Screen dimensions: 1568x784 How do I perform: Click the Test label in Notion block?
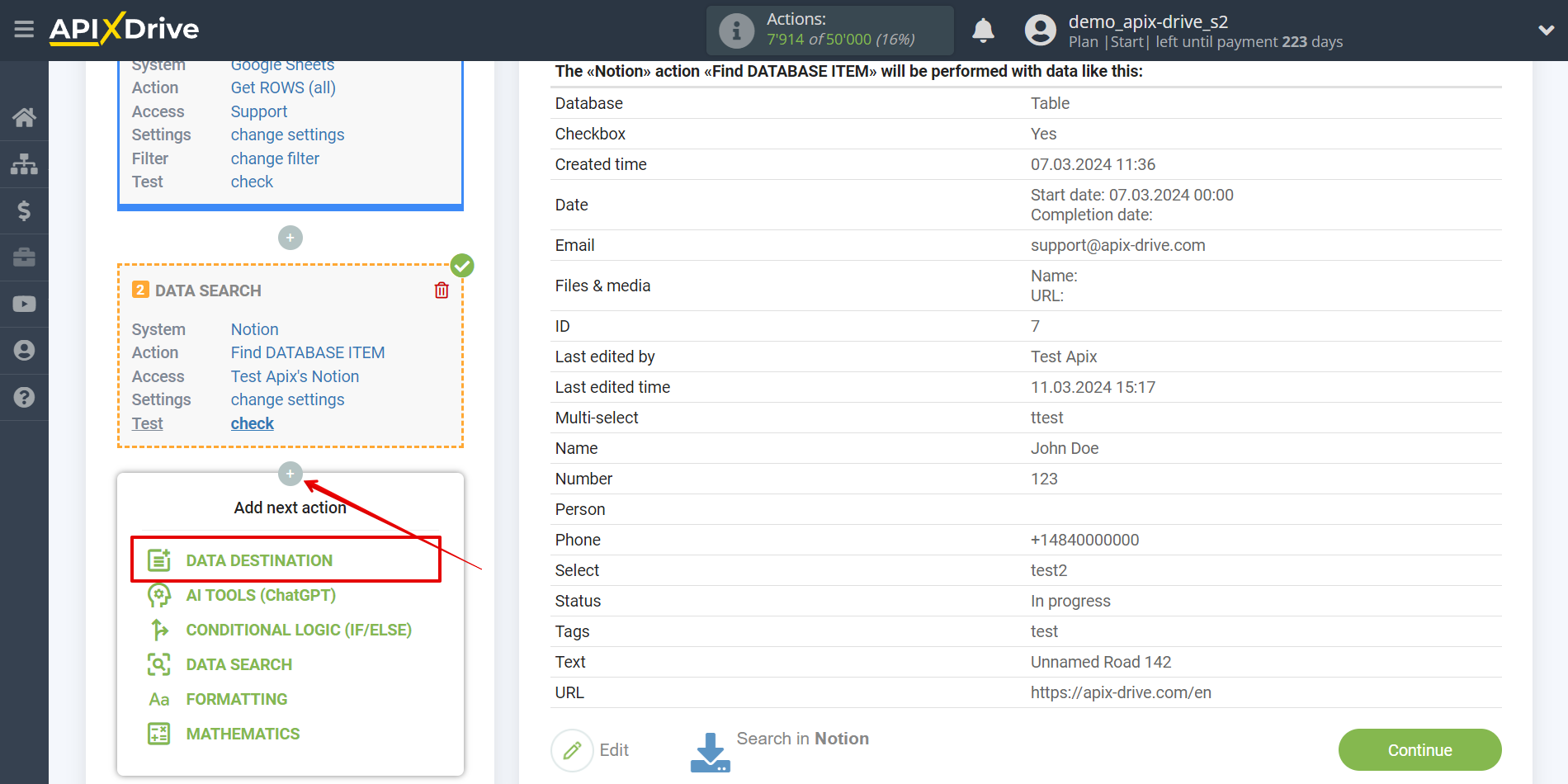(147, 423)
